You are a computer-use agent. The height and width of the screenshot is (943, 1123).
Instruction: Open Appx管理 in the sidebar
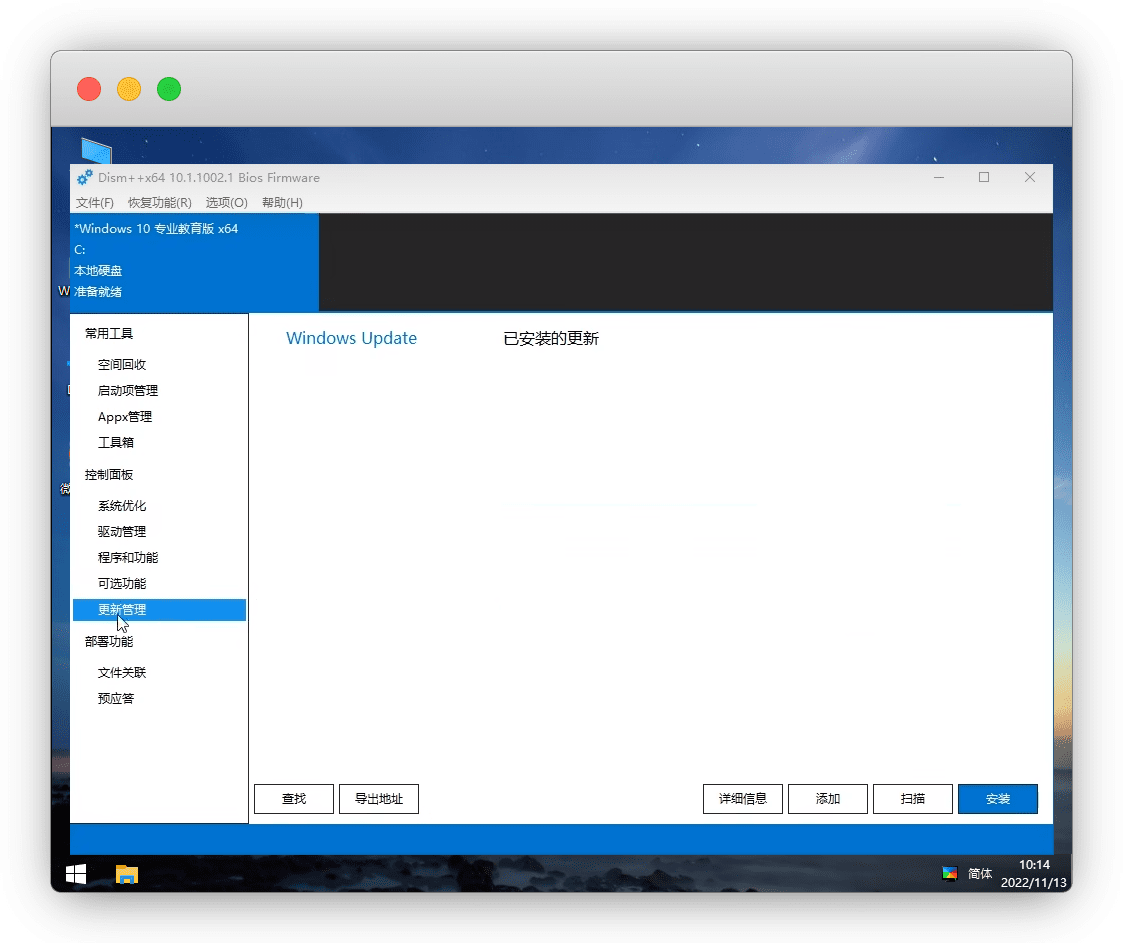coord(125,417)
